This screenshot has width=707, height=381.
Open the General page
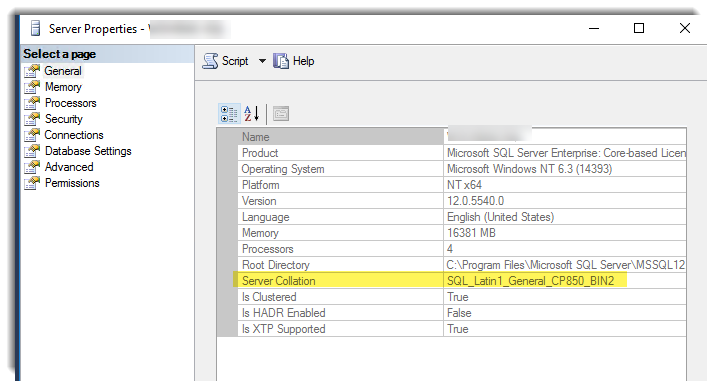pos(63,71)
